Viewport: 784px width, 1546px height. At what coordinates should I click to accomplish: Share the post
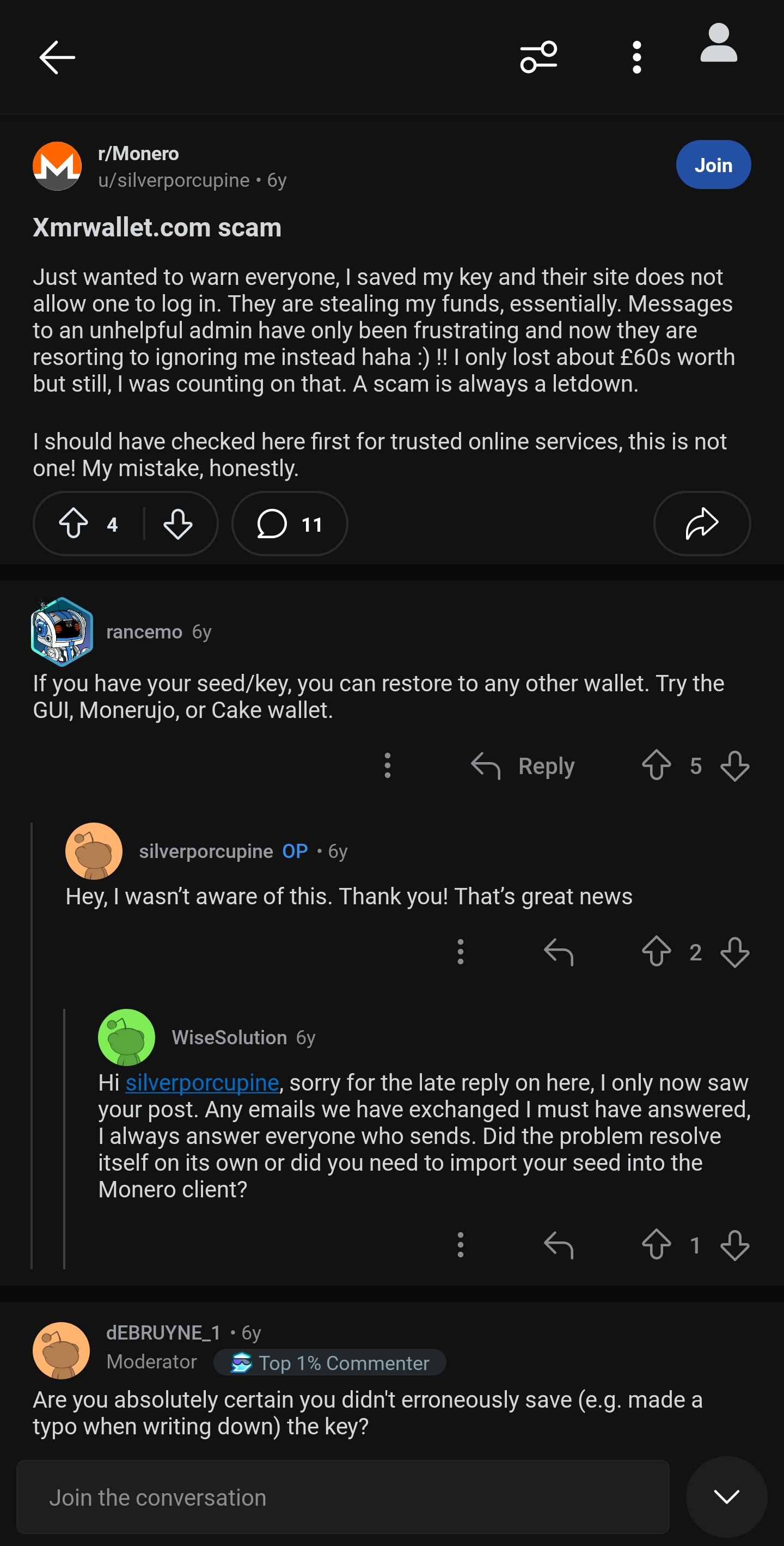click(x=701, y=524)
